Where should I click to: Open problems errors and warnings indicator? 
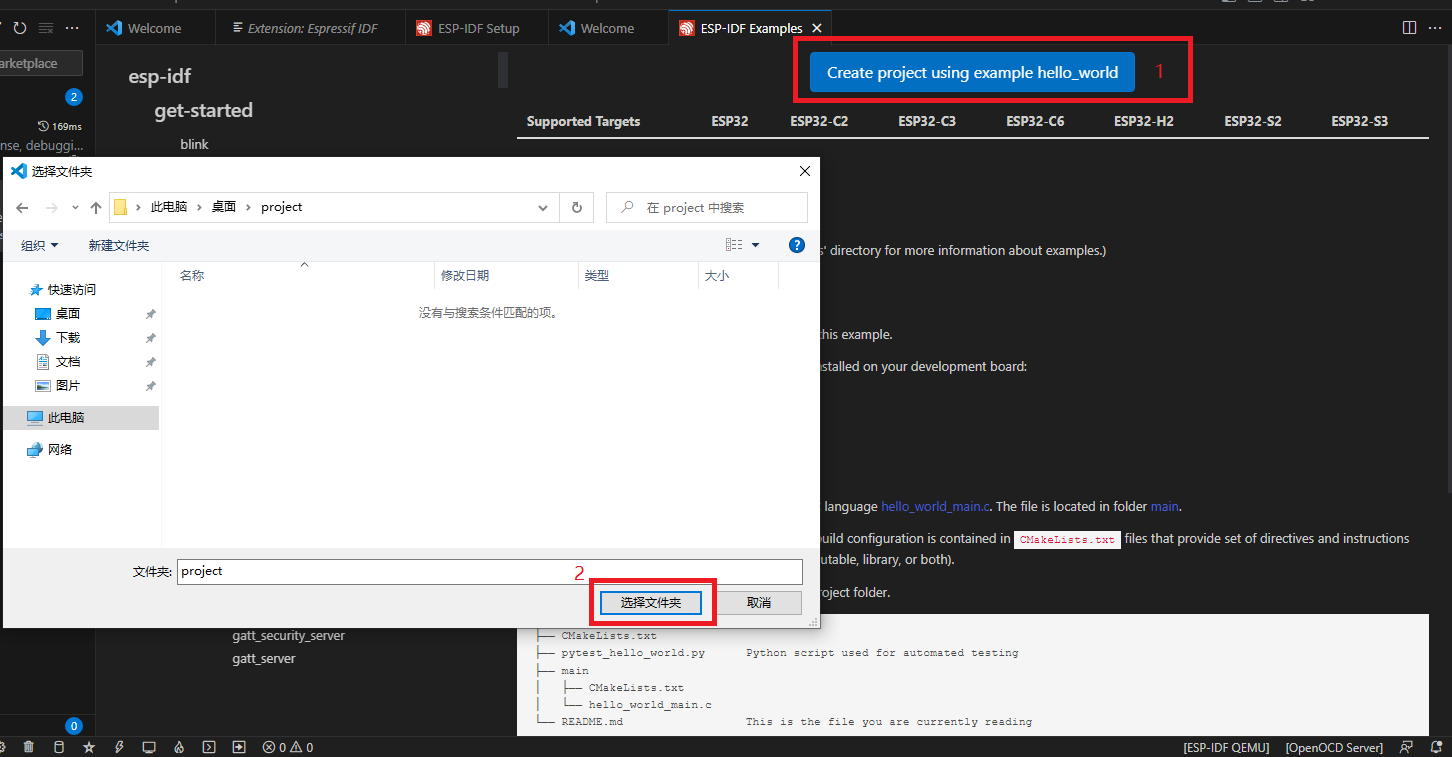[288, 747]
